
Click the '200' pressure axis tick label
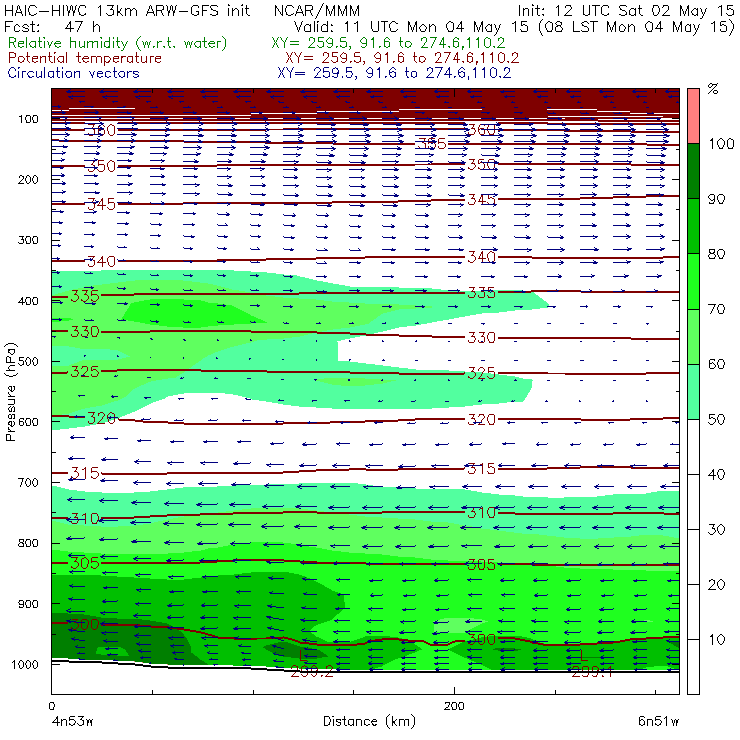pos(28,179)
